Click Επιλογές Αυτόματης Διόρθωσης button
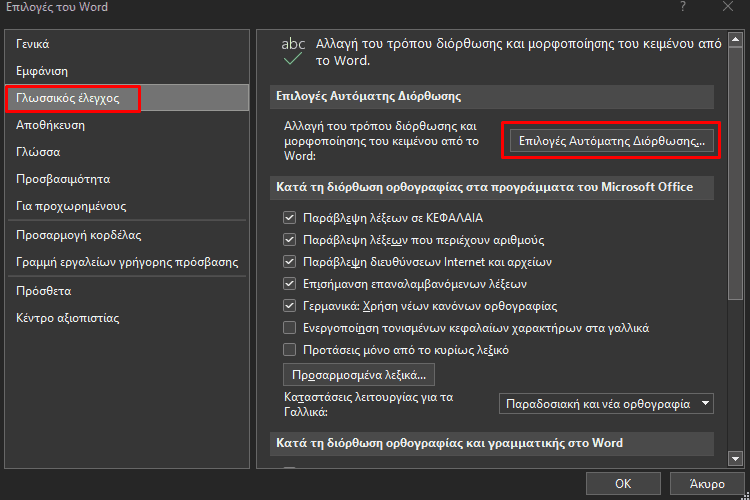The width and height of the screenshot is (750, 500). 612,141
